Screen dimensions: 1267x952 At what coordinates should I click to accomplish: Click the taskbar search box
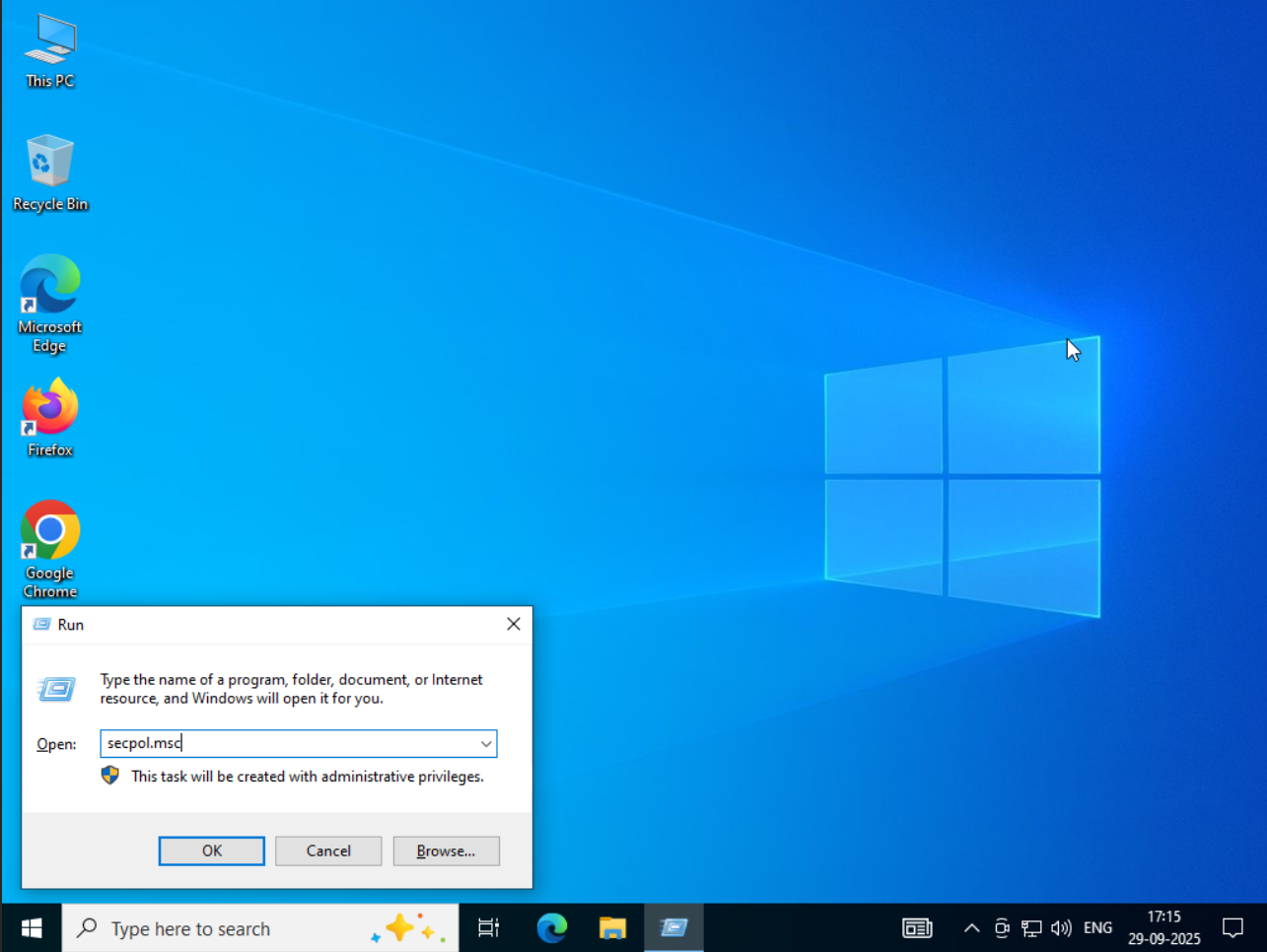[x=237, y=928]
